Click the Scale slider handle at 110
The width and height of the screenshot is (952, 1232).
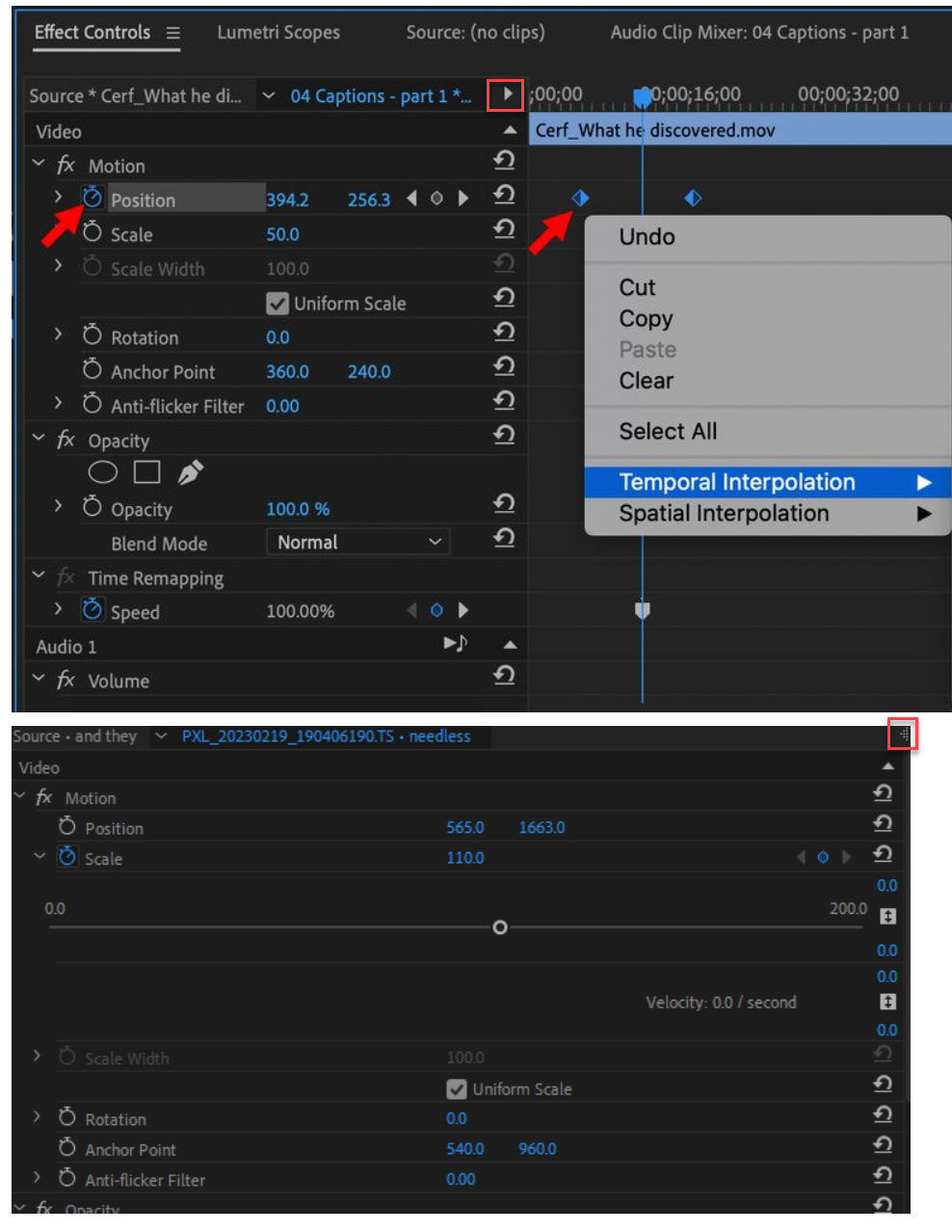pos(500,927)
